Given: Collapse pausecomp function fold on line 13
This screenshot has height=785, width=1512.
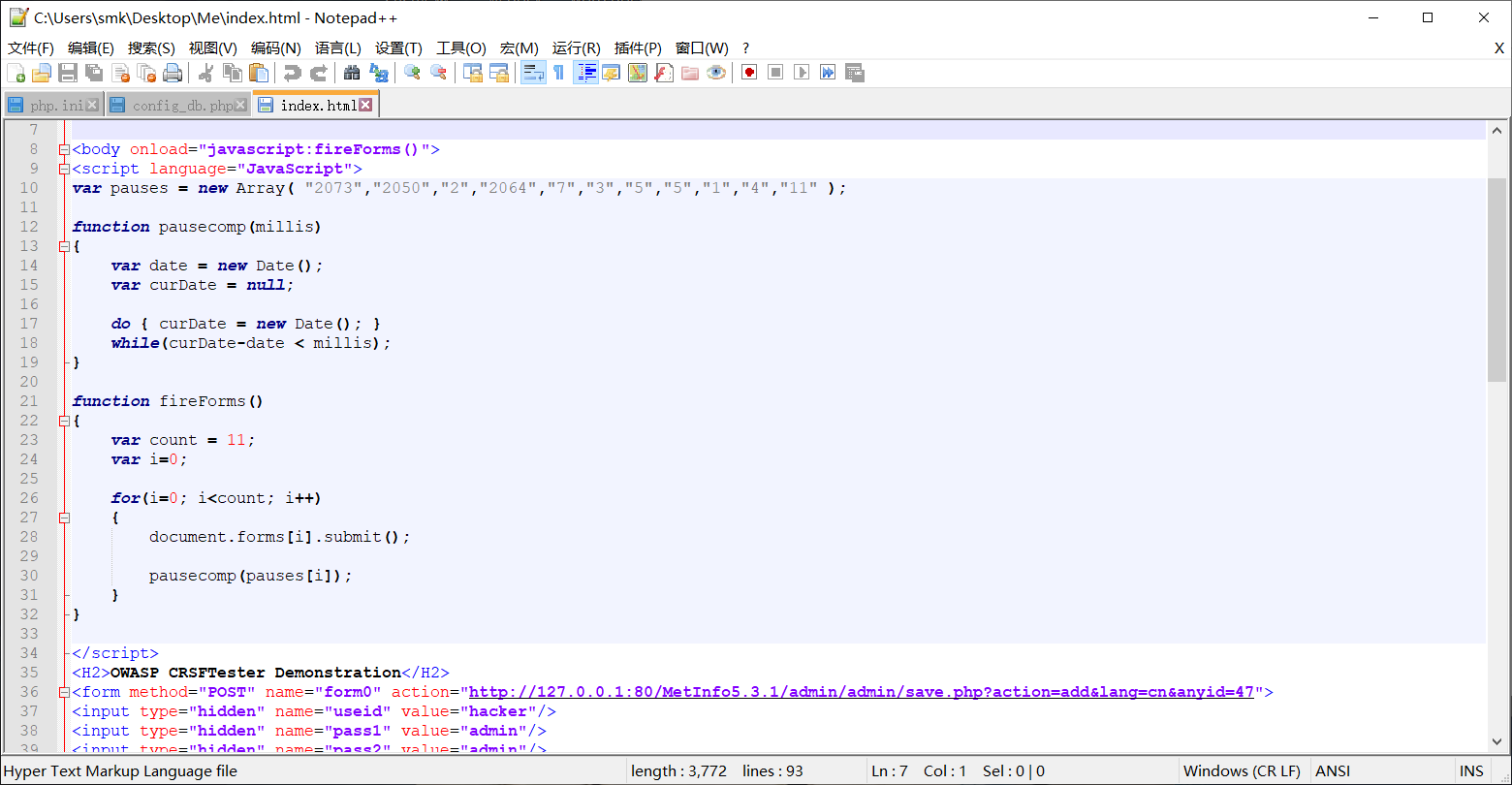Looking at the screenshot, I should (x=64, y=246).
